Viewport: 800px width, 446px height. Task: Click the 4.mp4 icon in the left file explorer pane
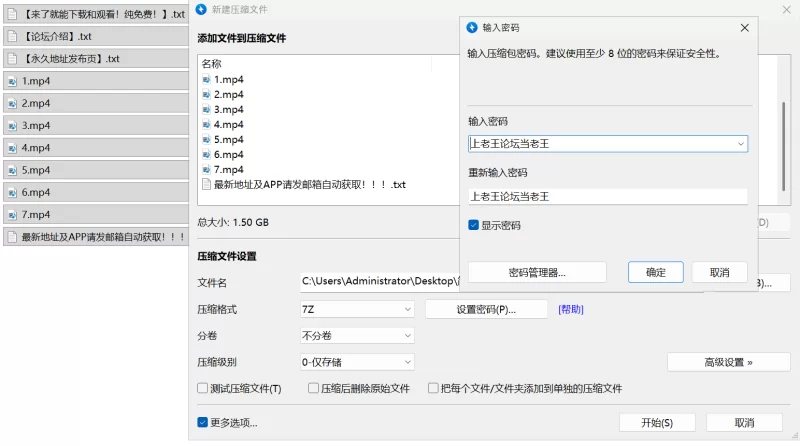12,148
